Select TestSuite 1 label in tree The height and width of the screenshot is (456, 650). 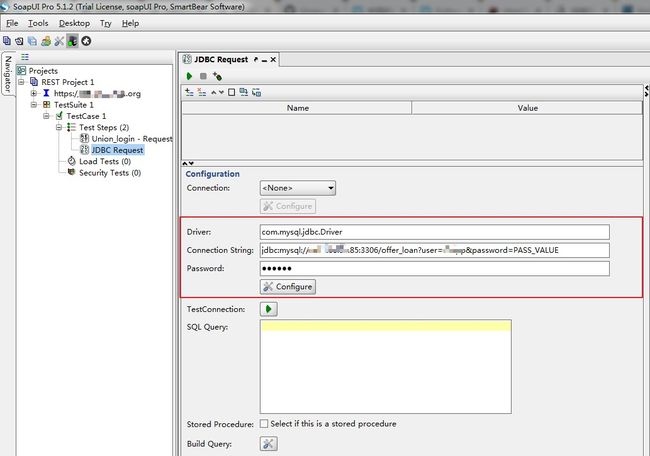(x=74, y=105)
